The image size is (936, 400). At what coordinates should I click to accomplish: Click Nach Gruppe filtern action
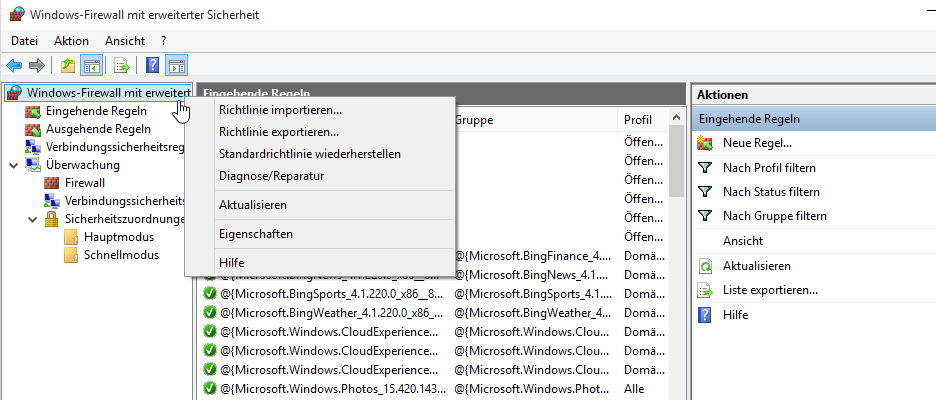point(774,216)
